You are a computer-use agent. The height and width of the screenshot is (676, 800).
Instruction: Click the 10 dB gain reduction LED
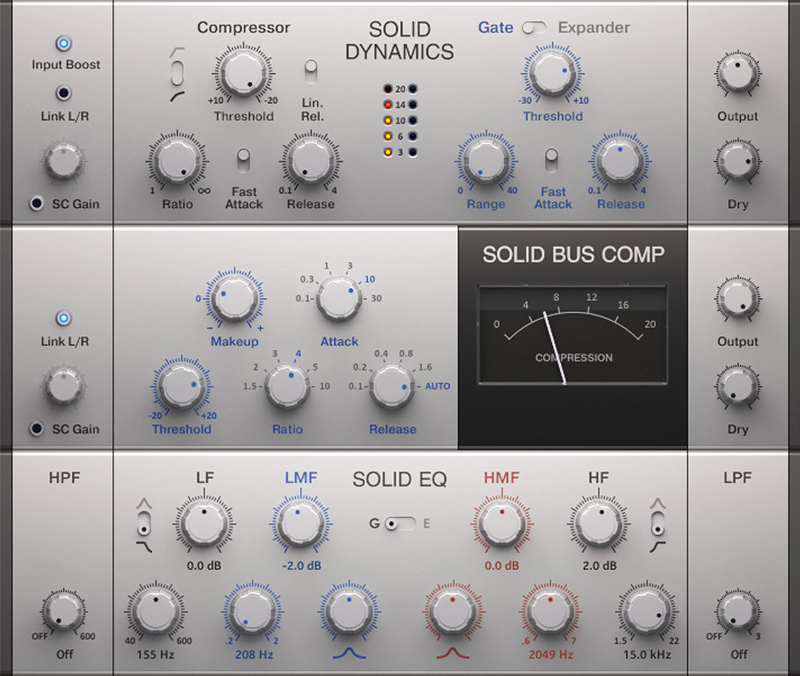[388, 120]
